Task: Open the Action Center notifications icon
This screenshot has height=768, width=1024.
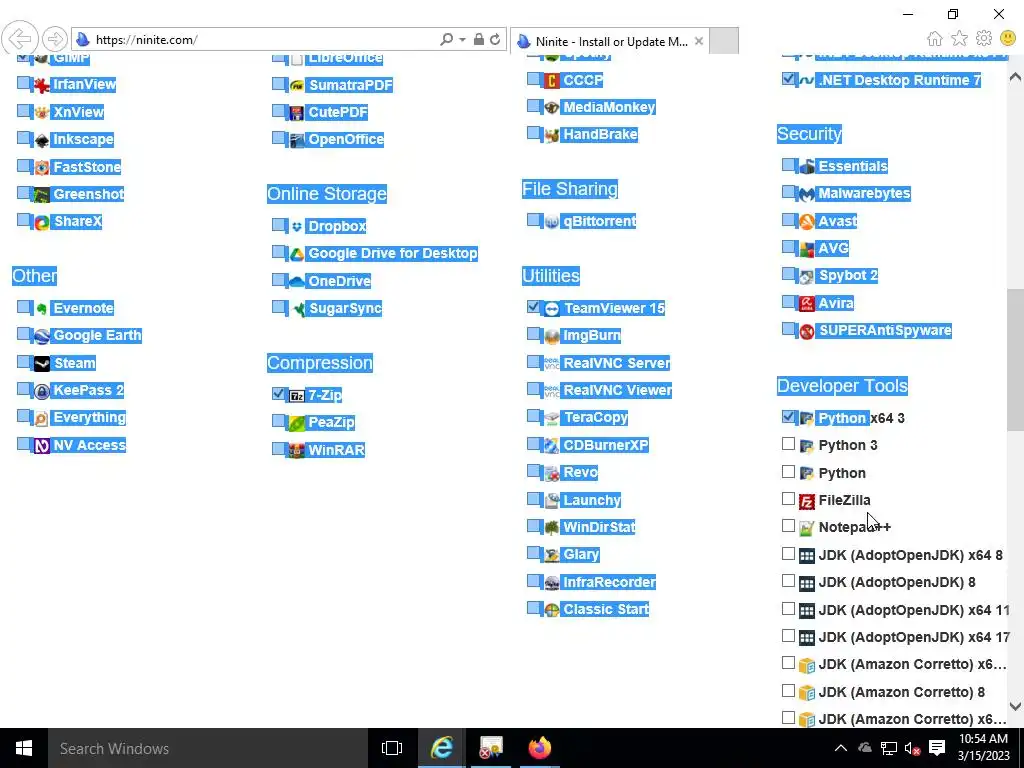Action: pos(937,748)
